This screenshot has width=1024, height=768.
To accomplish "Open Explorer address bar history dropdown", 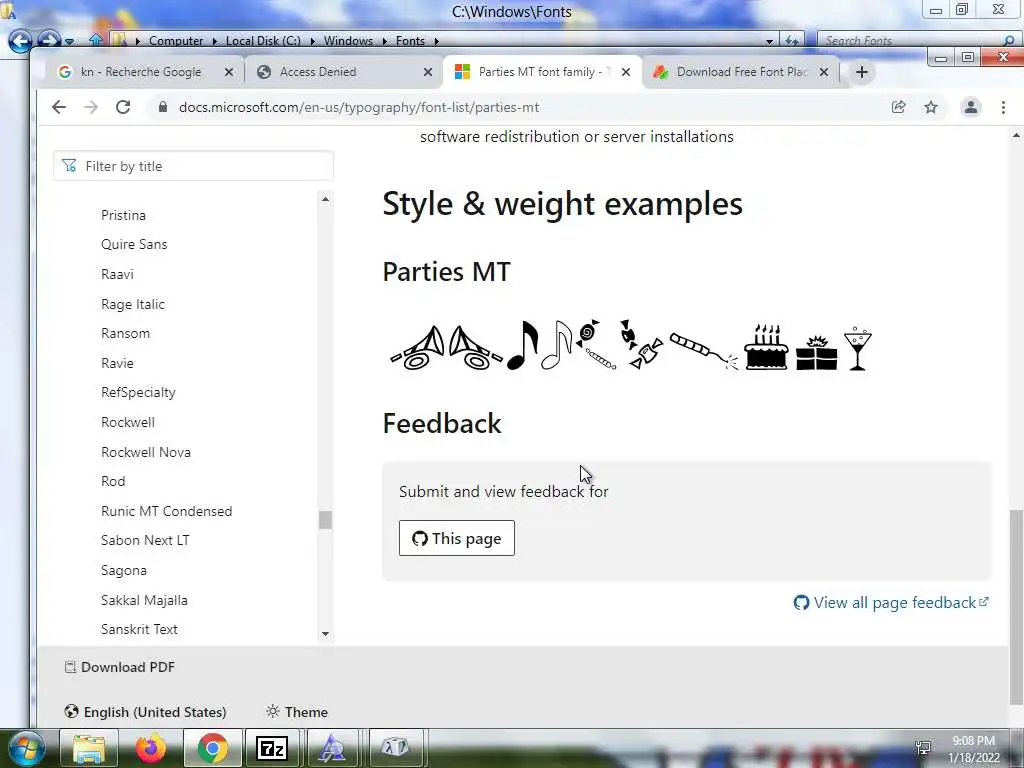I will (x=769, y=40).
